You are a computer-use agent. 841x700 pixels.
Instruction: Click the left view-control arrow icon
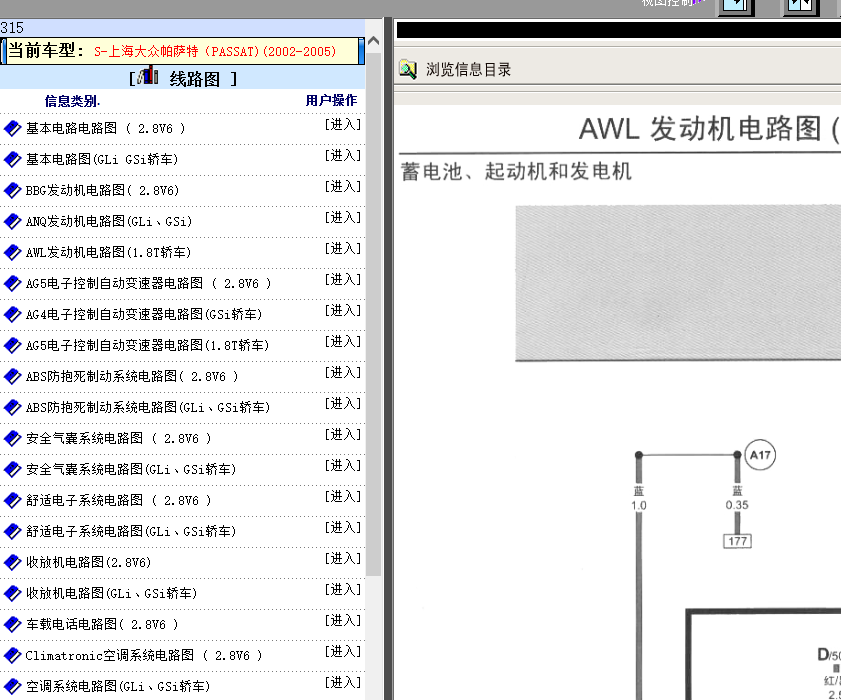735,6
